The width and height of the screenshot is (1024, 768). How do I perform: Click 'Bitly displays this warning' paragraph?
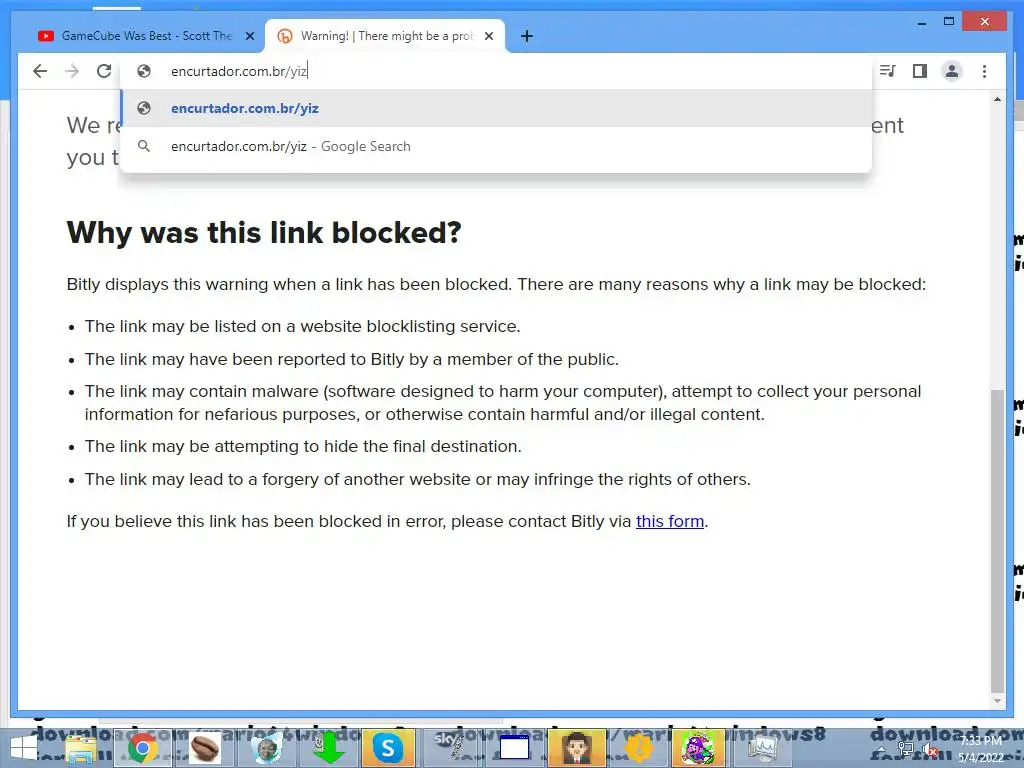point(496,284)
